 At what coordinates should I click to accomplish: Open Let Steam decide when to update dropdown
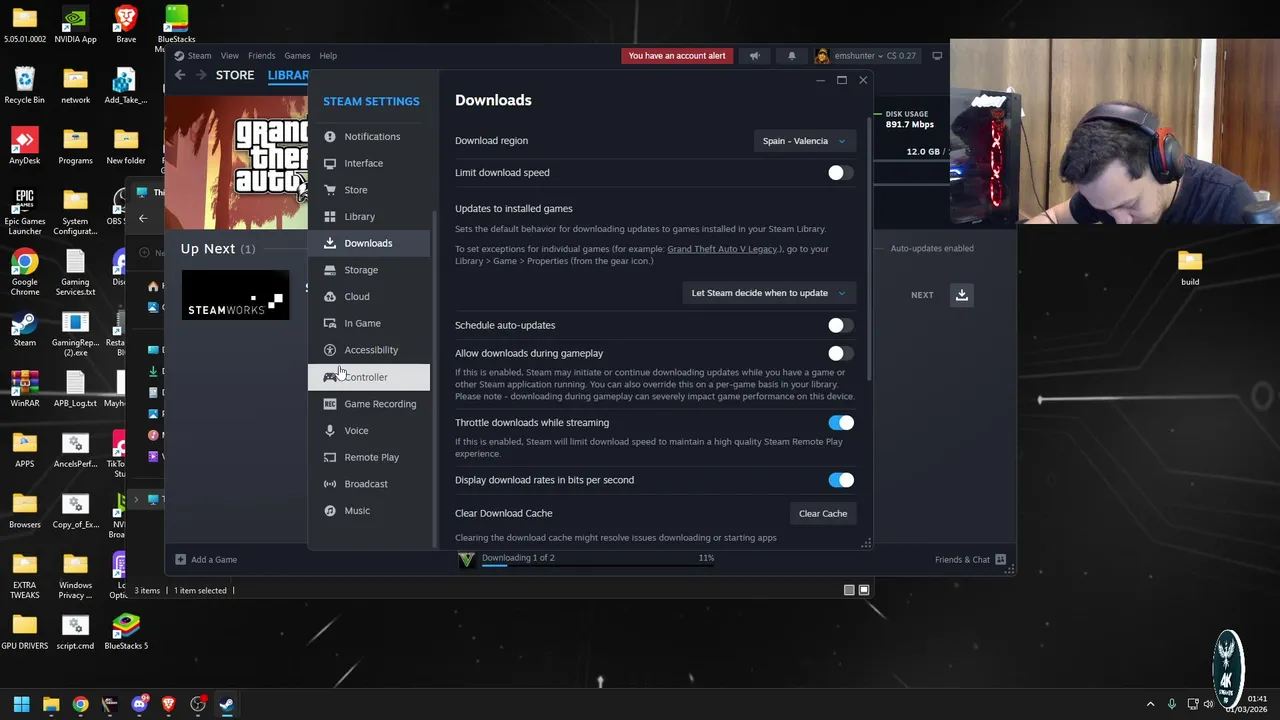768,293
